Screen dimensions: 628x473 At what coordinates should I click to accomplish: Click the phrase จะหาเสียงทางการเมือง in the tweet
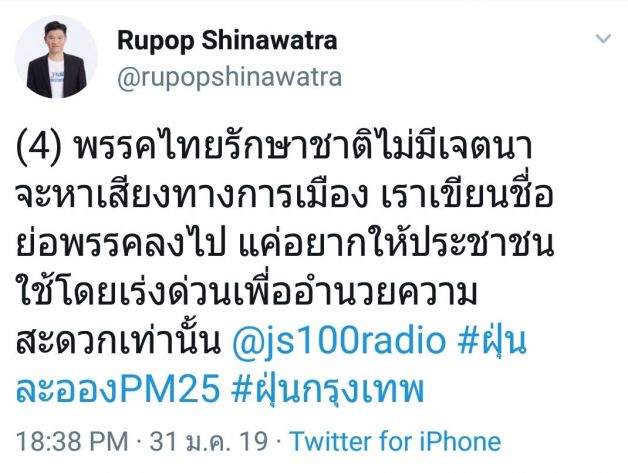point(192,195)
